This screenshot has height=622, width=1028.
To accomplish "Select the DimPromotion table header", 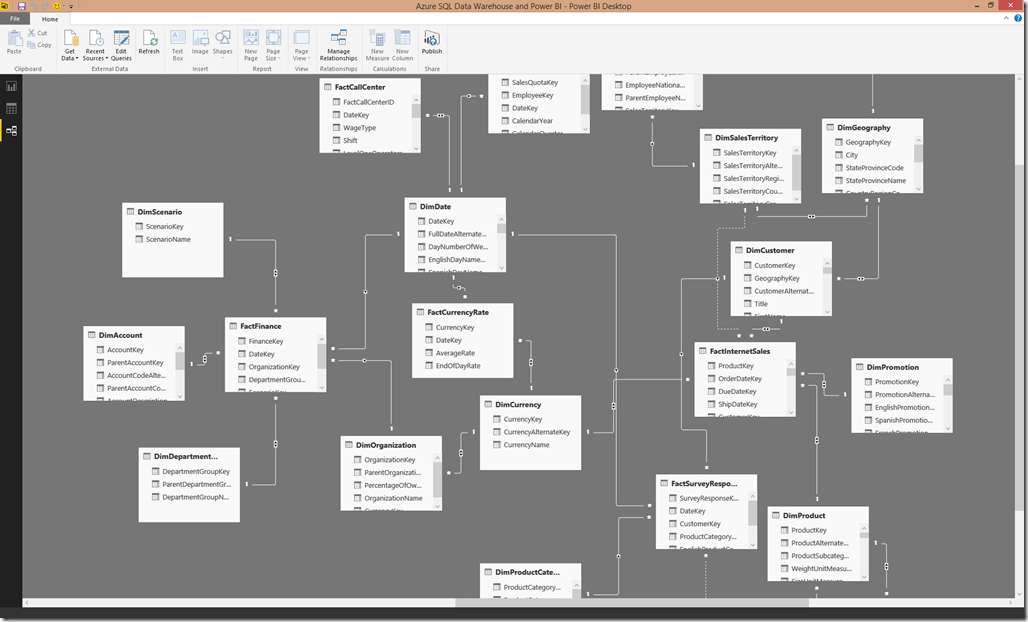I will click(901, 367).
